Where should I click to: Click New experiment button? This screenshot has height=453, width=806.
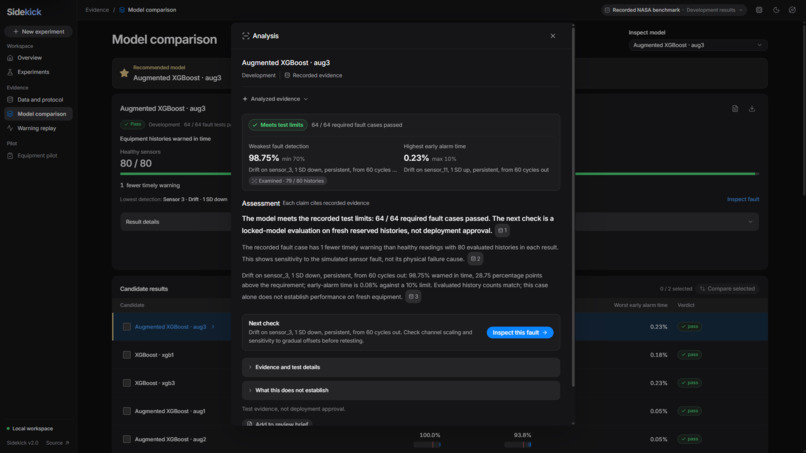point(39,31)
